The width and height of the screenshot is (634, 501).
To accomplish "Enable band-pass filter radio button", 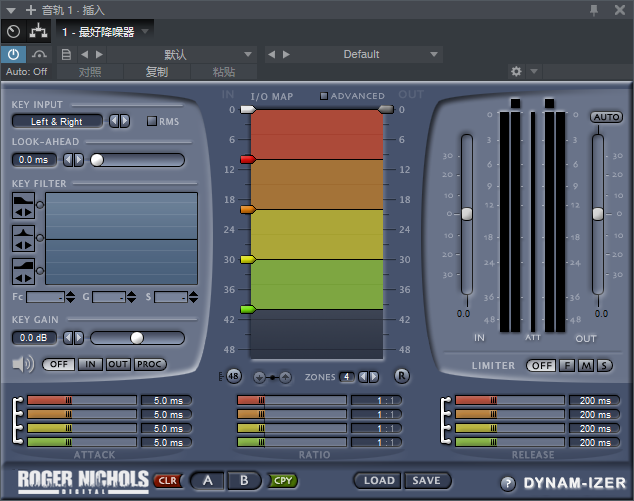I will point(40,238).
